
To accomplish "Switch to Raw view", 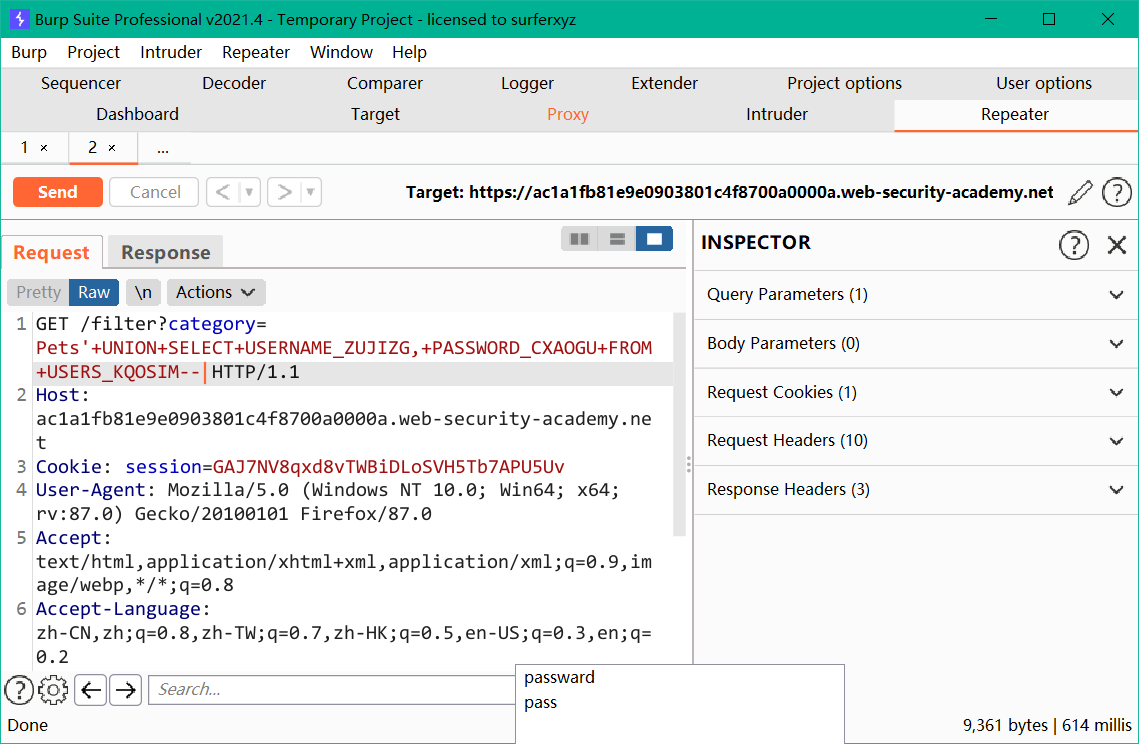I will 94,292.
